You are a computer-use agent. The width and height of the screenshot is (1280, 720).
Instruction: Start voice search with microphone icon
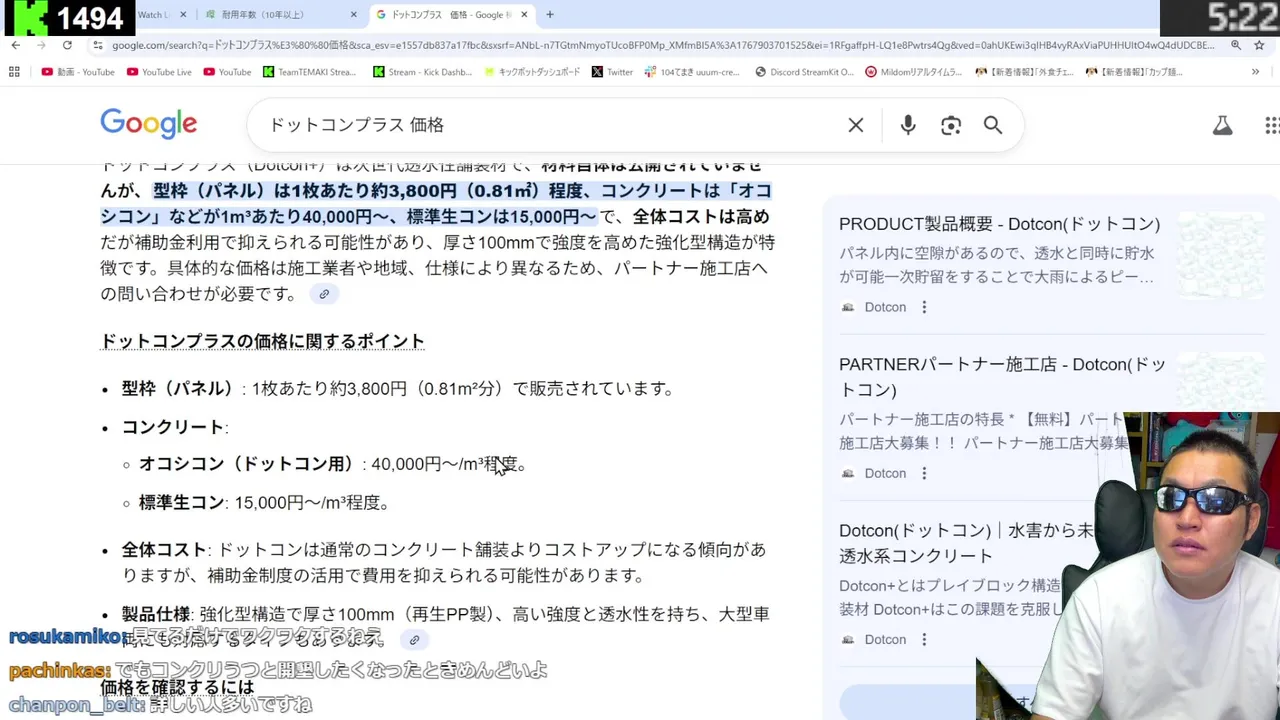click(908, 125)
